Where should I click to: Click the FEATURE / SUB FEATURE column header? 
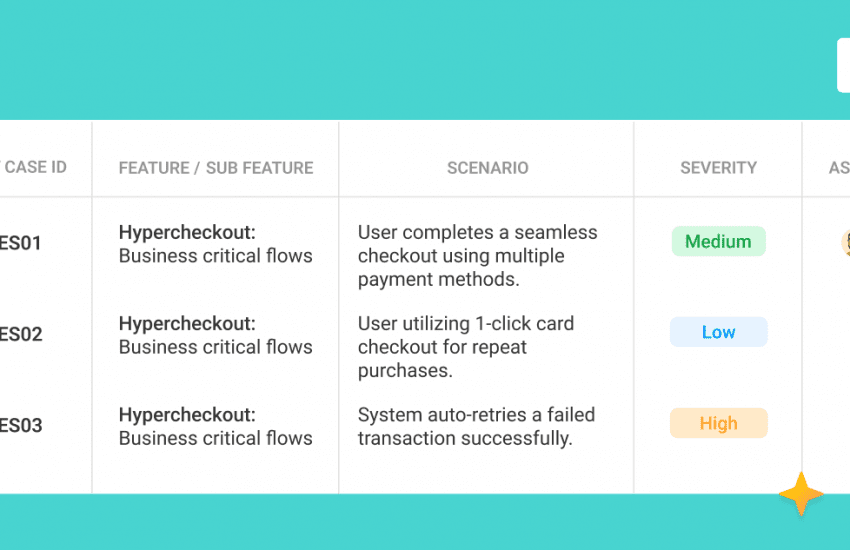[216, 168]
